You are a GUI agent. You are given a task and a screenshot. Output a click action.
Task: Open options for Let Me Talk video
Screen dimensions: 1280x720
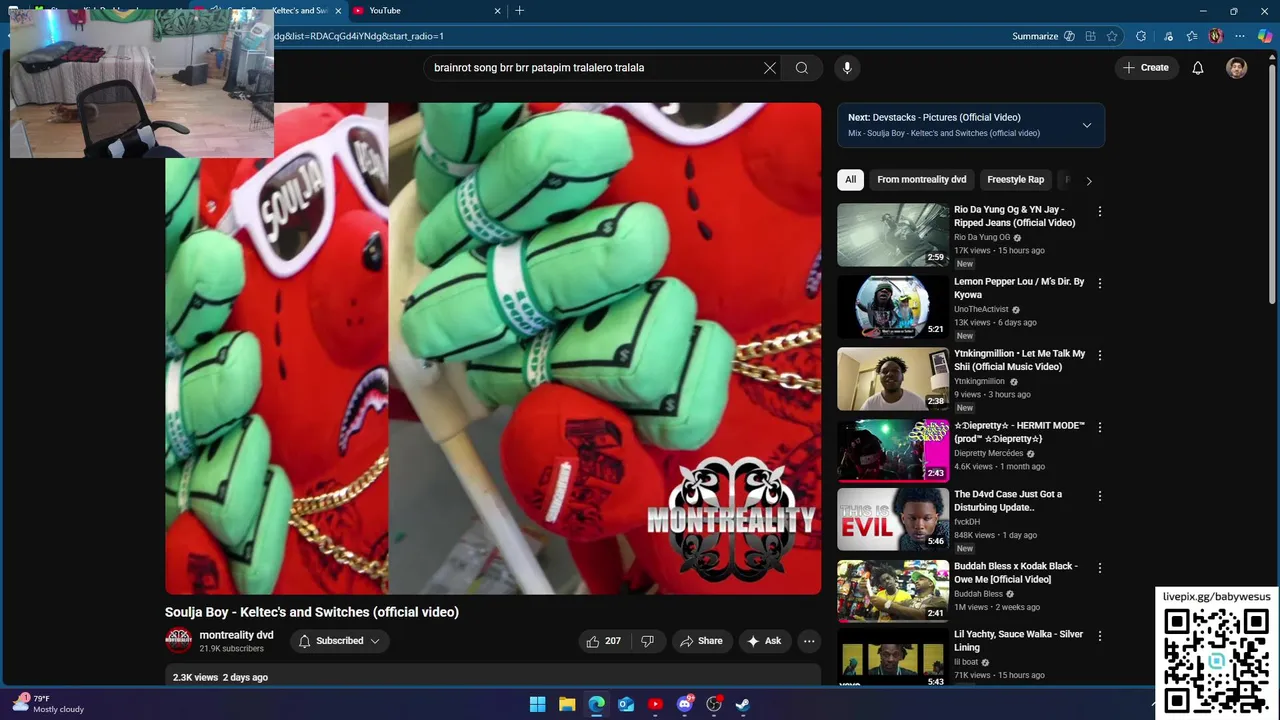[1100, 355]
